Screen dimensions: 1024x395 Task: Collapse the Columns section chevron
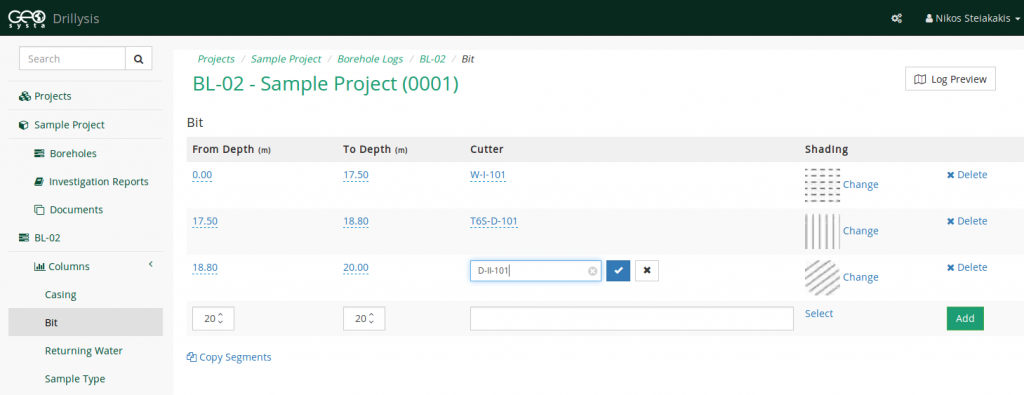150,264
